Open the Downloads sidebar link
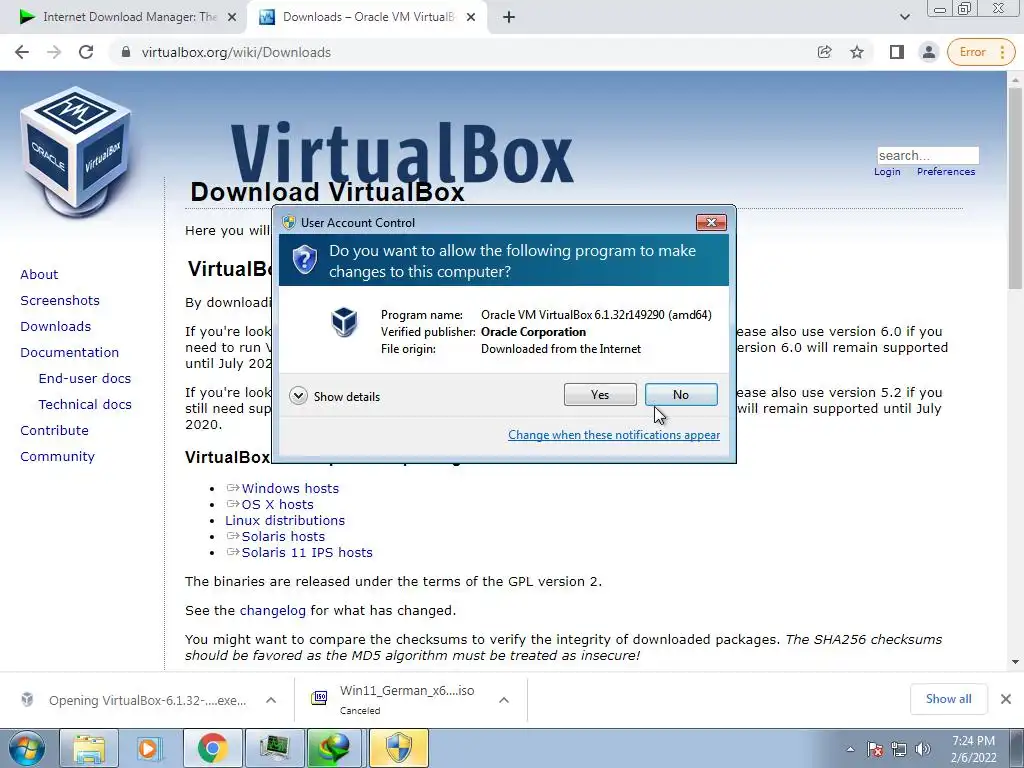1024x768 pixels. coord(56,327)
